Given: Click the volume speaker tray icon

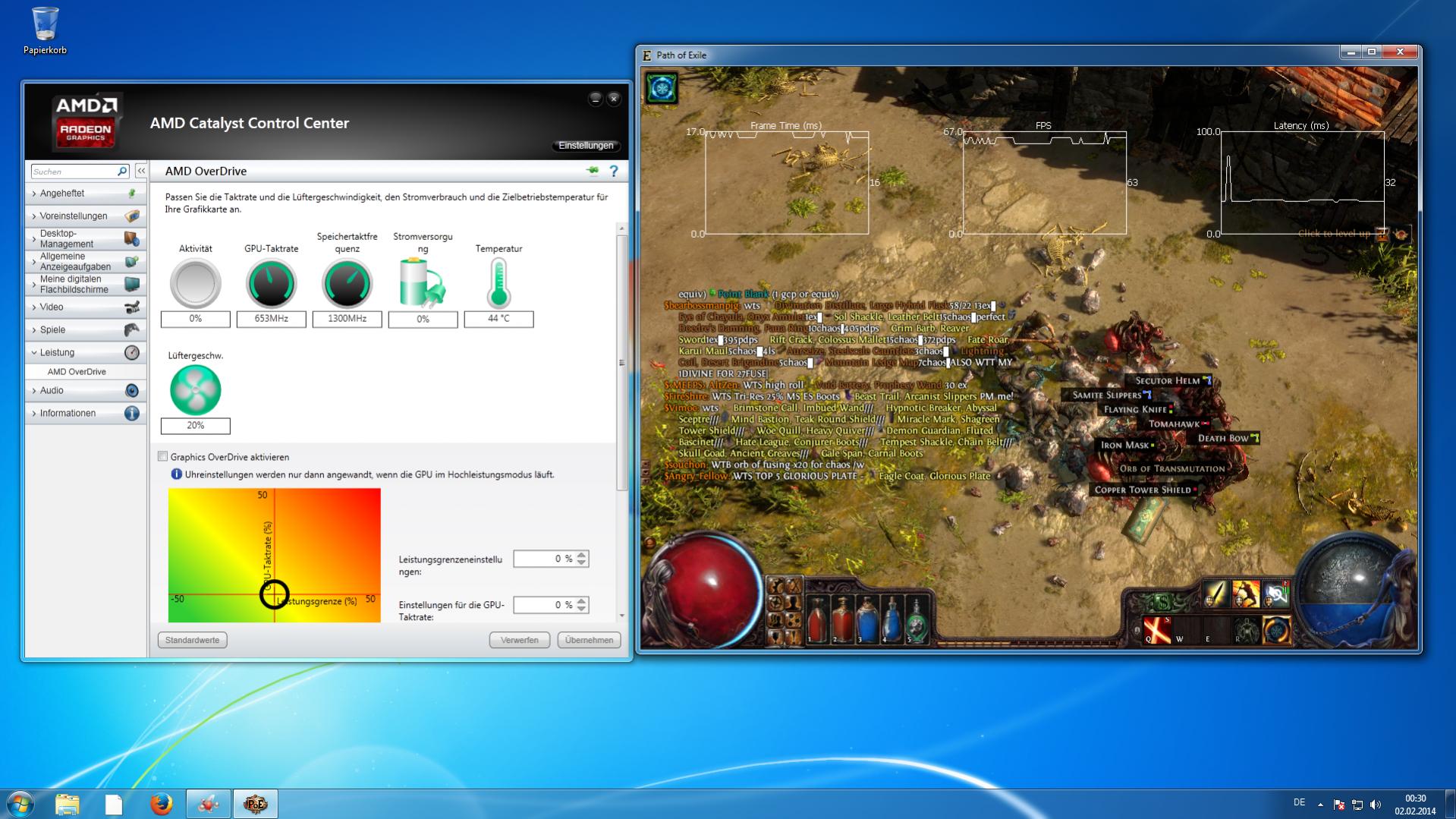Looking at the screenshot, I should (1376, 805).
